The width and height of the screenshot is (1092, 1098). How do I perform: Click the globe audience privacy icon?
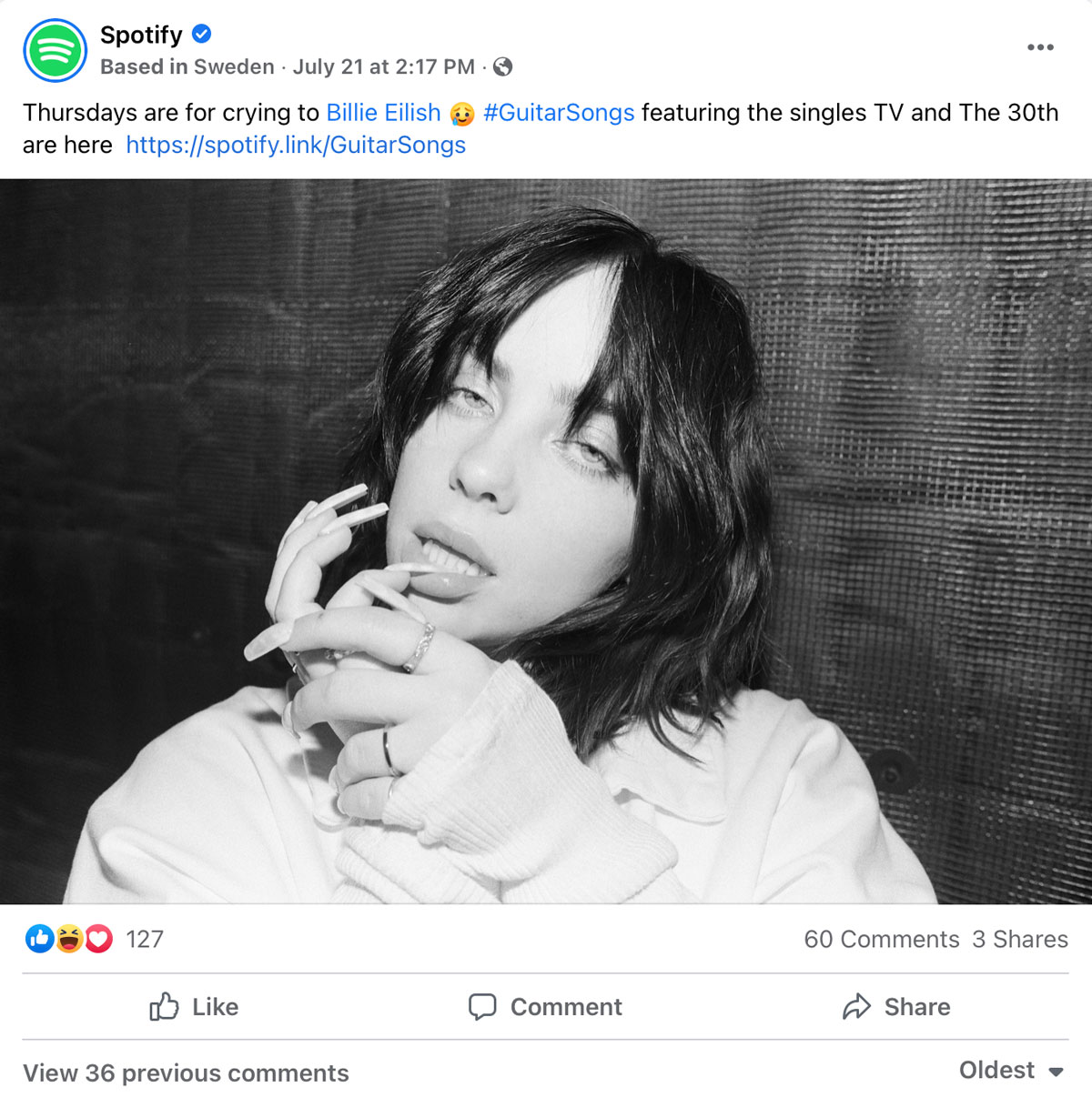tap(503, 66)
